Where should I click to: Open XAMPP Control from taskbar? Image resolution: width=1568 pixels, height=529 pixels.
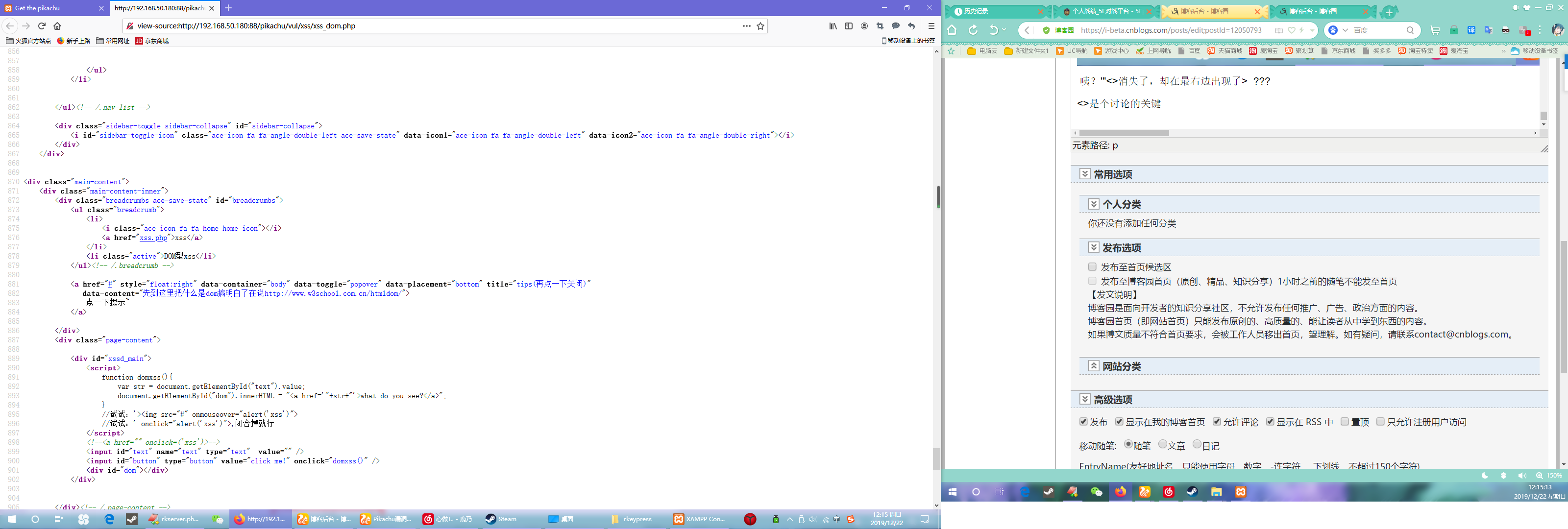[699, 519]
